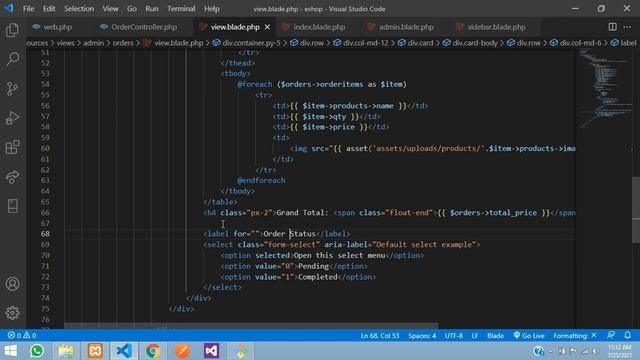This screenshot has height=360, width=640.
Task: Click the Split Editor Right icon
Action: (x=612, y=27)
